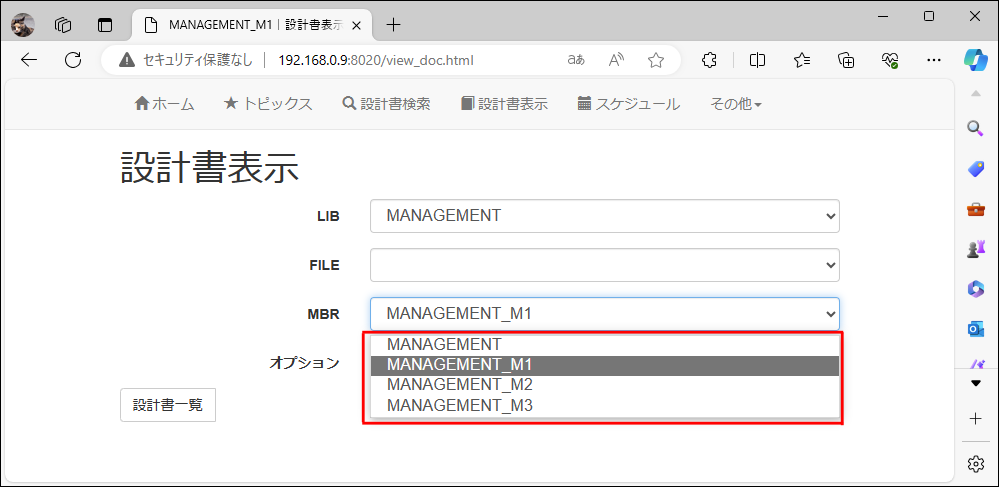The image size is (999, 487).
Task: Choose MANAGEMENT_M3 from the list
Action: click(x=605, y=405)
